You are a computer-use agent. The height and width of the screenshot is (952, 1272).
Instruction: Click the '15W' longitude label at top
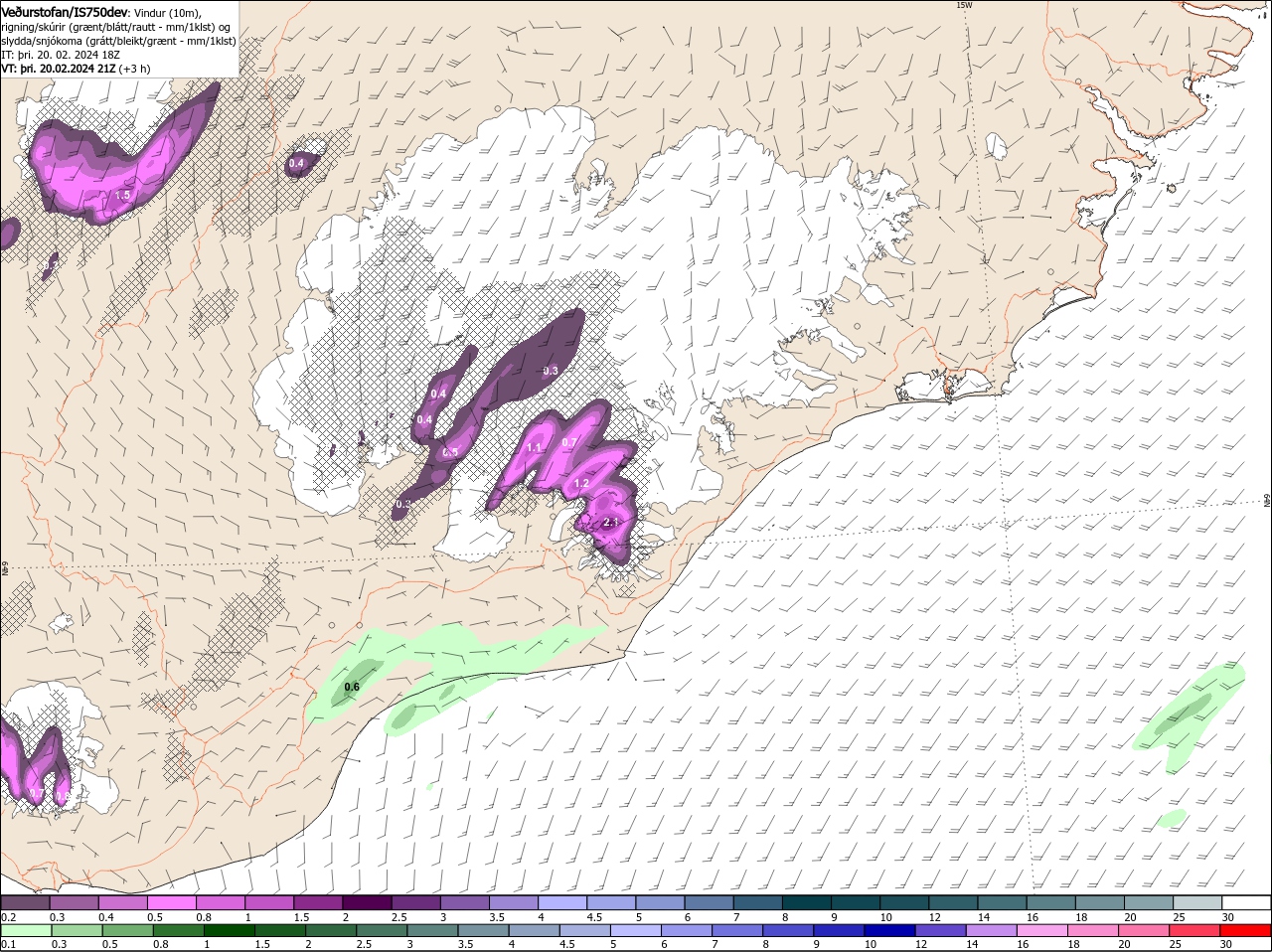[x=963, y=5]
